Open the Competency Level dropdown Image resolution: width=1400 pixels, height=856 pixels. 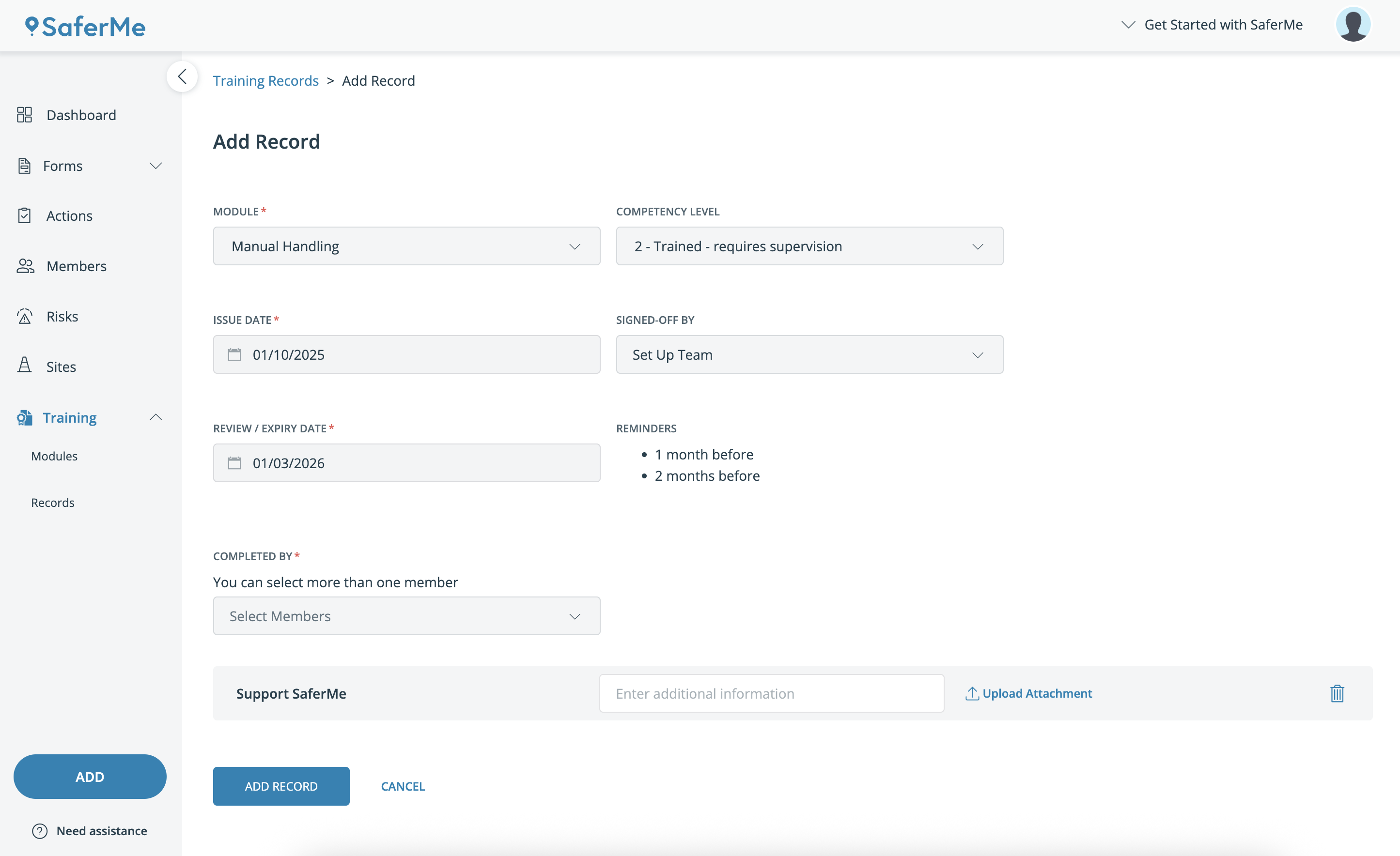(809, 246)
